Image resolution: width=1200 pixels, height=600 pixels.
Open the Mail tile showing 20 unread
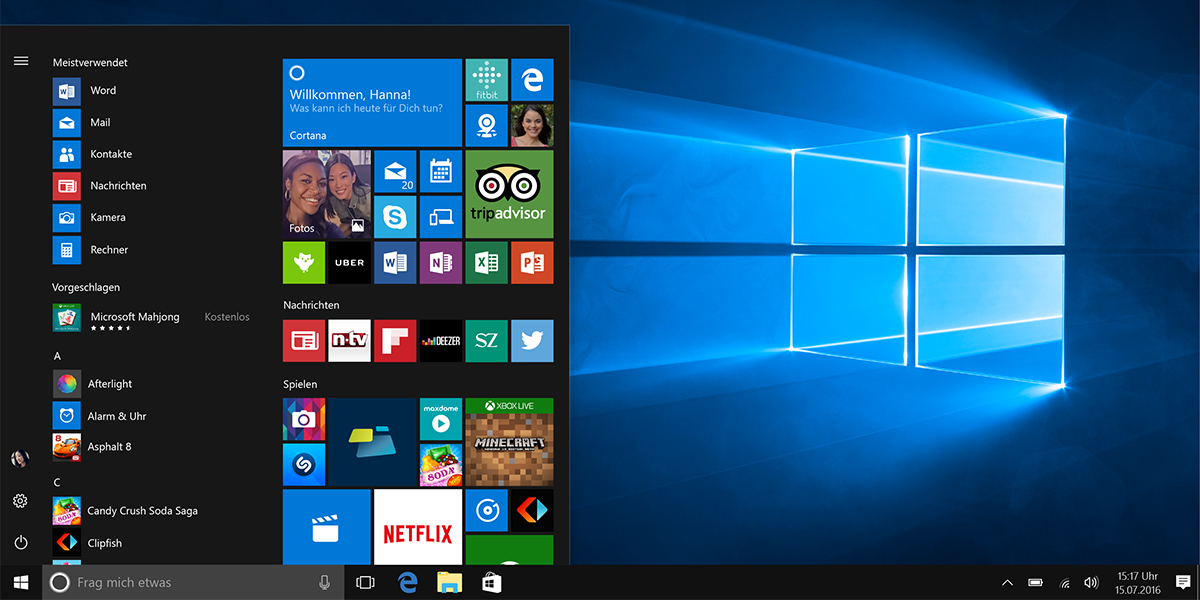[x=395, y=171]
